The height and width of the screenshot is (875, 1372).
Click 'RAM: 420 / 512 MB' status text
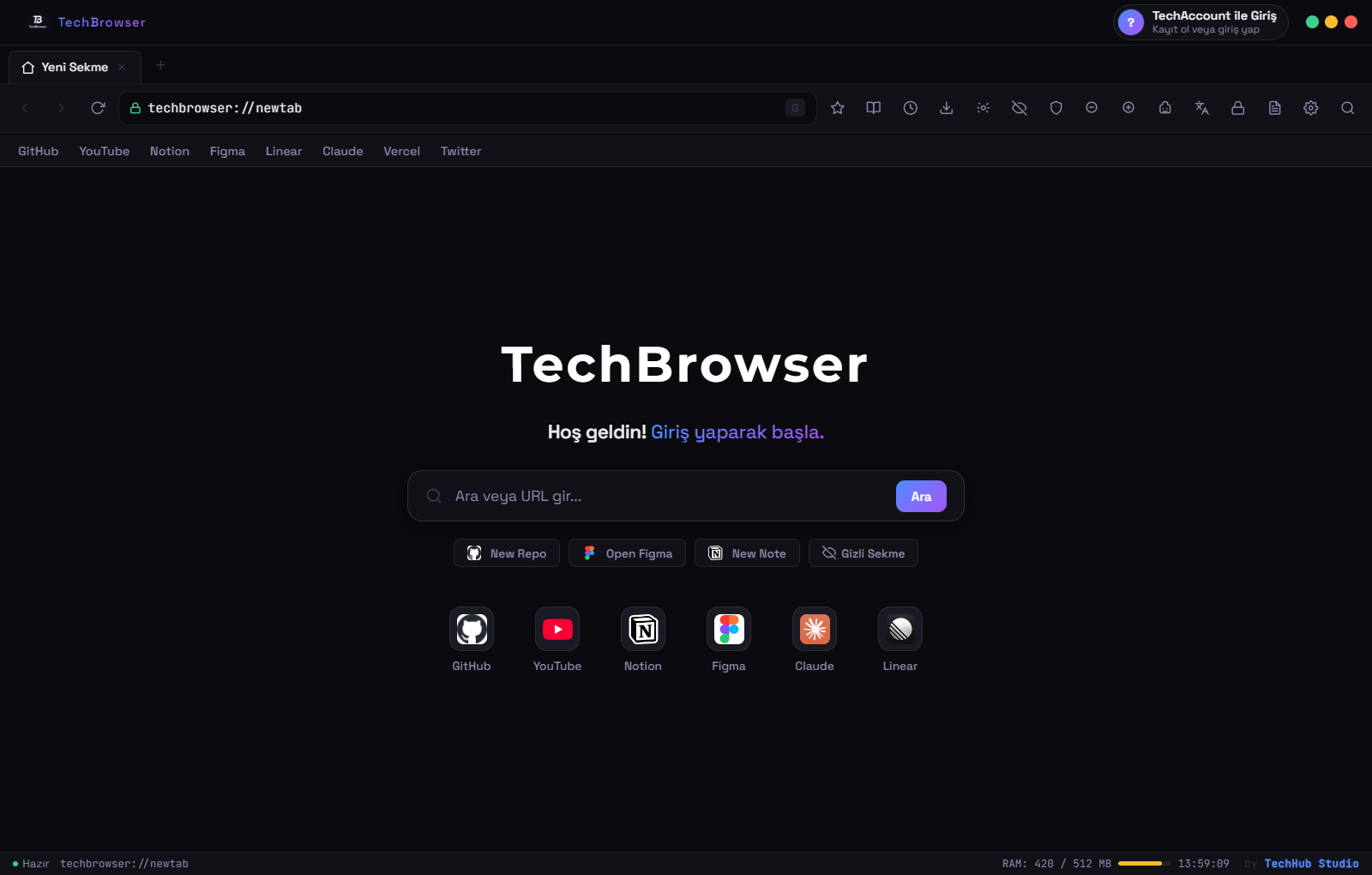tap(1056, 864)
